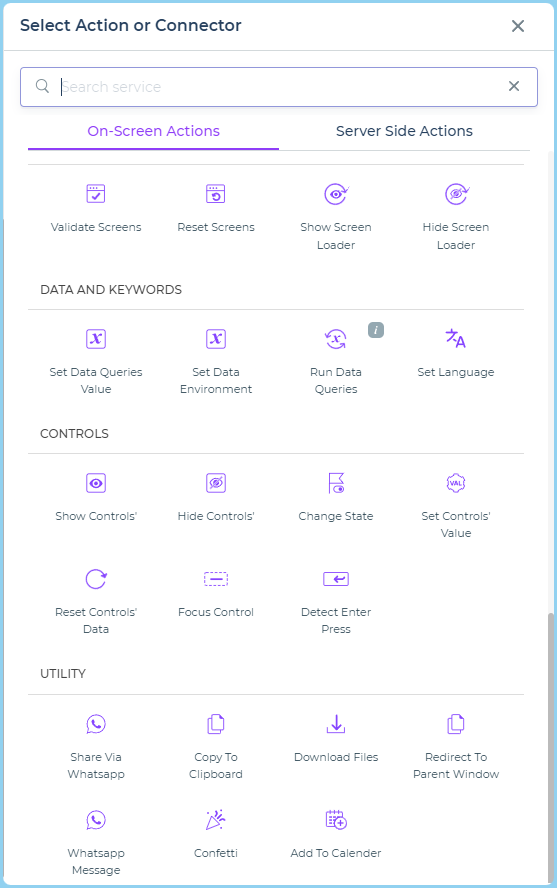This screenshot has height=888, width=557.
Task: Click the vertical scrollbar thumb
Action: 551,746
